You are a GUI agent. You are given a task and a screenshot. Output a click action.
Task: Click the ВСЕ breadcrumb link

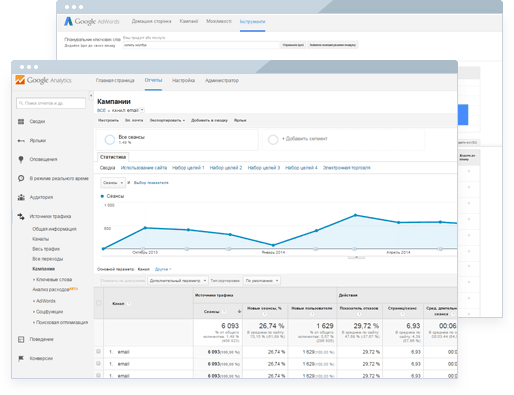tap(101, 110)
